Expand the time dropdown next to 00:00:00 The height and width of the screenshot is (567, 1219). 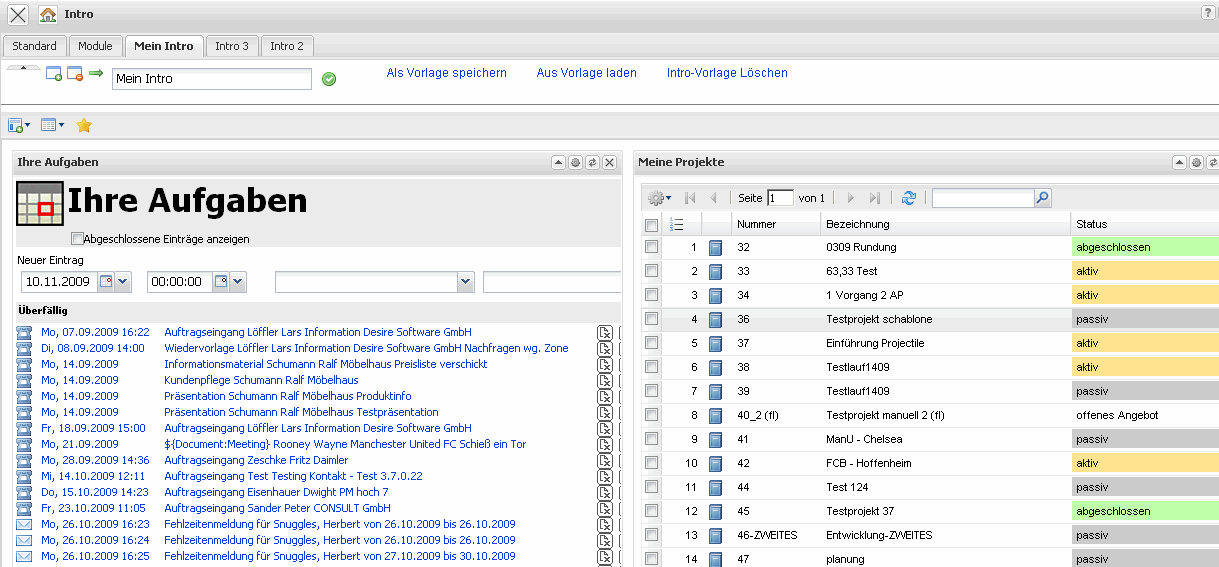[x=237, y=282]
